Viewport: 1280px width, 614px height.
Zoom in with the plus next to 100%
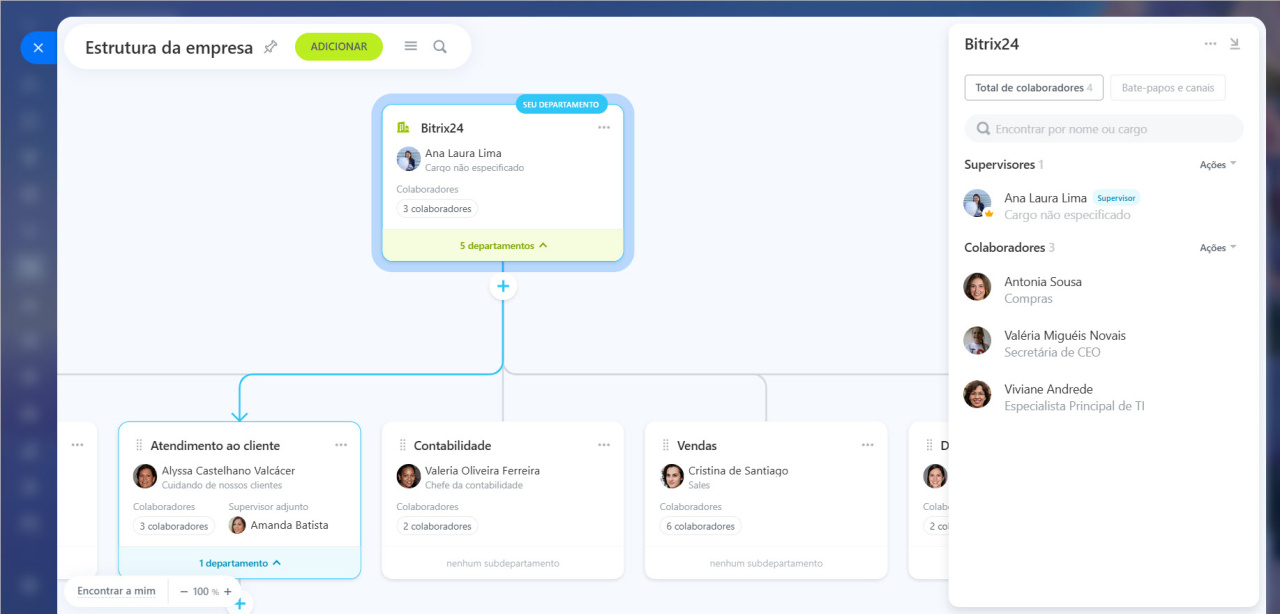[228, 591]
